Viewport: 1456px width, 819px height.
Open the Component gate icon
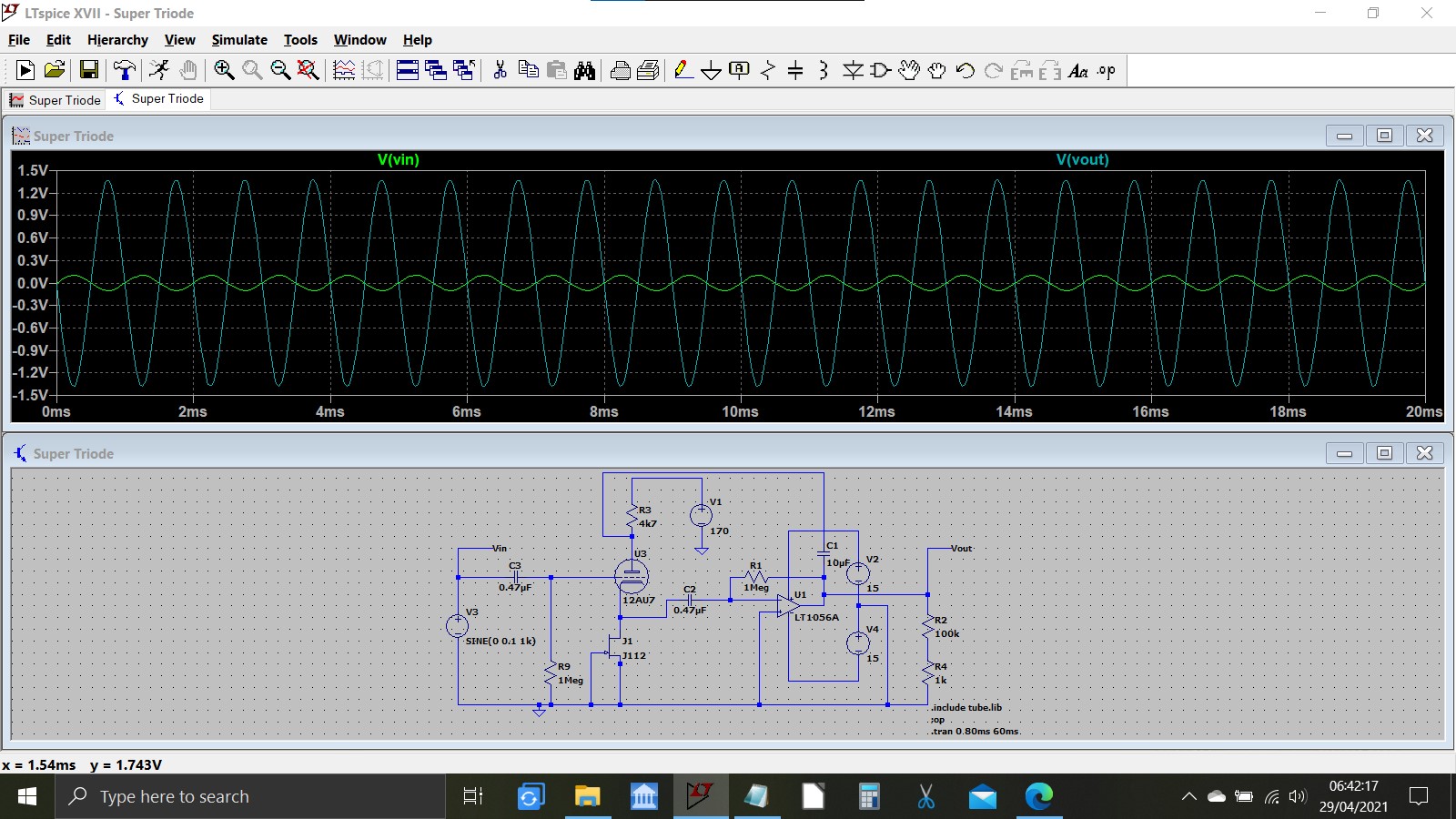[881, 70]
